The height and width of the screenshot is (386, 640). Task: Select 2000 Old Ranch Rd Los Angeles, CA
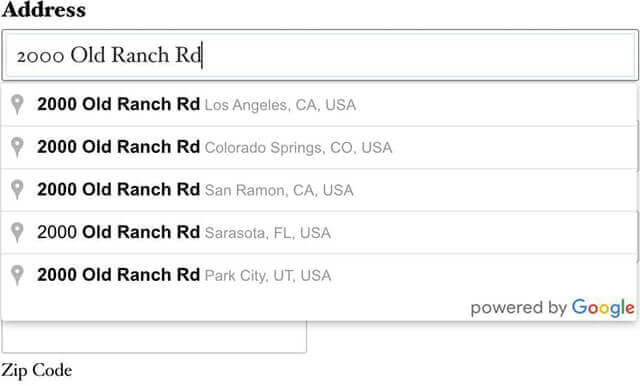319,105
